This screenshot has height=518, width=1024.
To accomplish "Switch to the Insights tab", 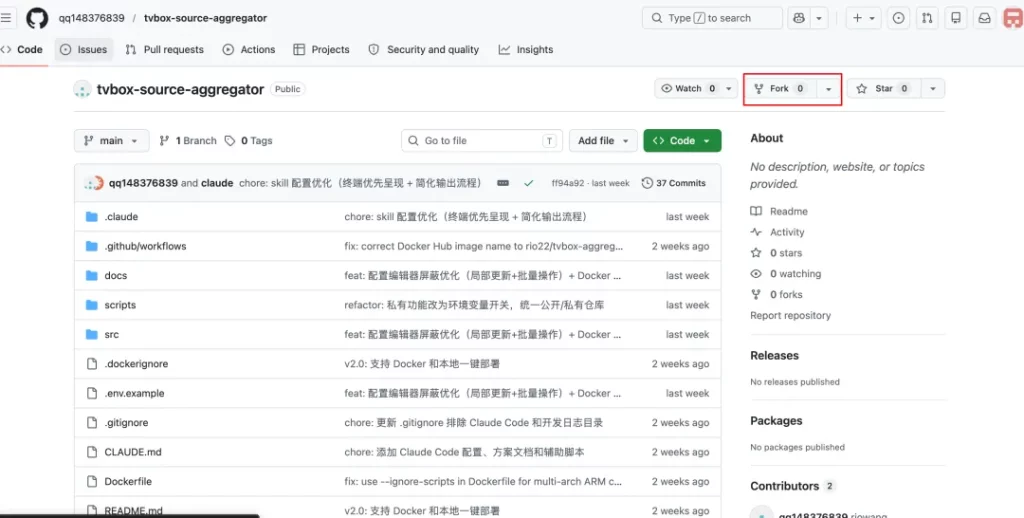I will [526, 50].
